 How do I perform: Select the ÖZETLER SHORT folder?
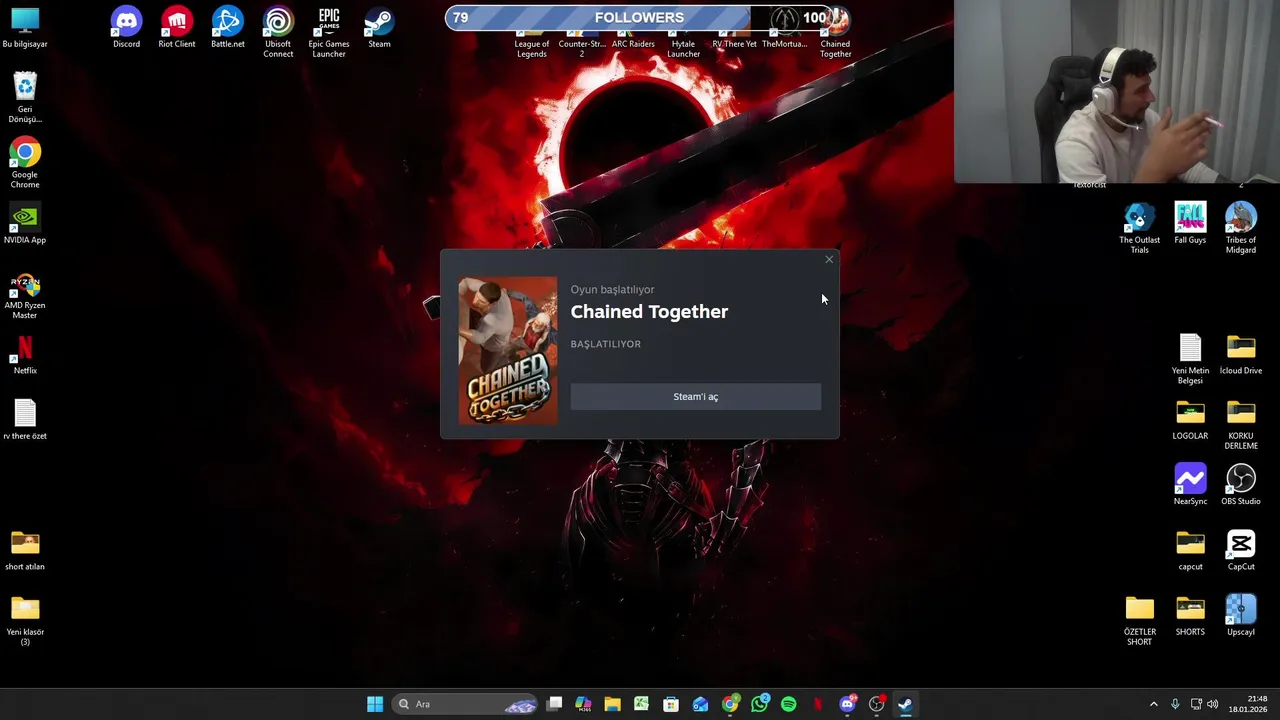coord(1140,621)
